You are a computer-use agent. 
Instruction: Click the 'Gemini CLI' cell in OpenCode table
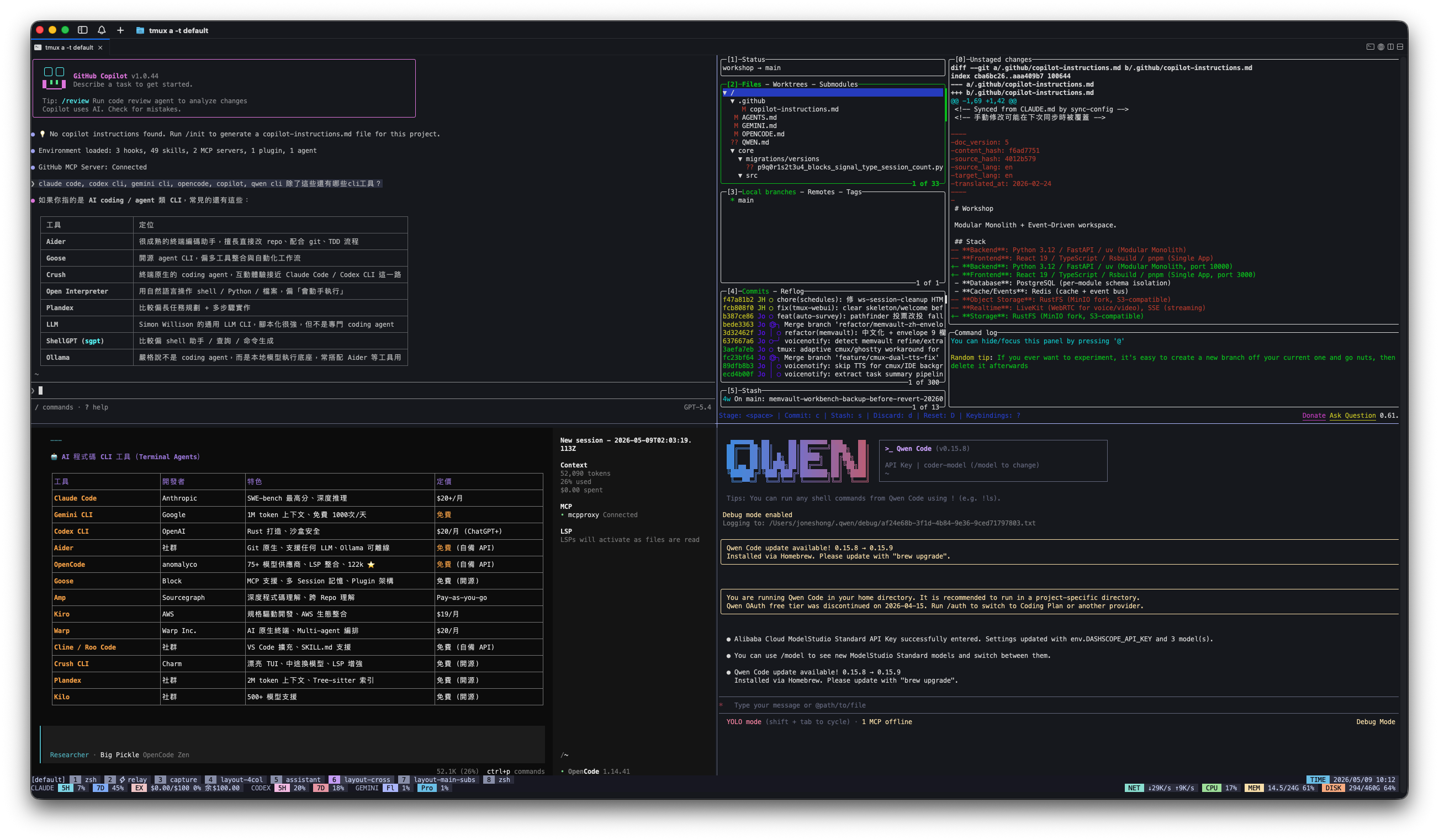point(73,515)
